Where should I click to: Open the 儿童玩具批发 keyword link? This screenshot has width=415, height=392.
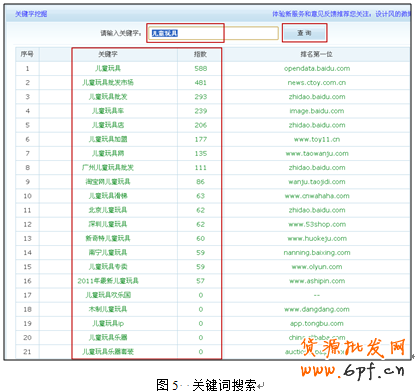point(108,97)
